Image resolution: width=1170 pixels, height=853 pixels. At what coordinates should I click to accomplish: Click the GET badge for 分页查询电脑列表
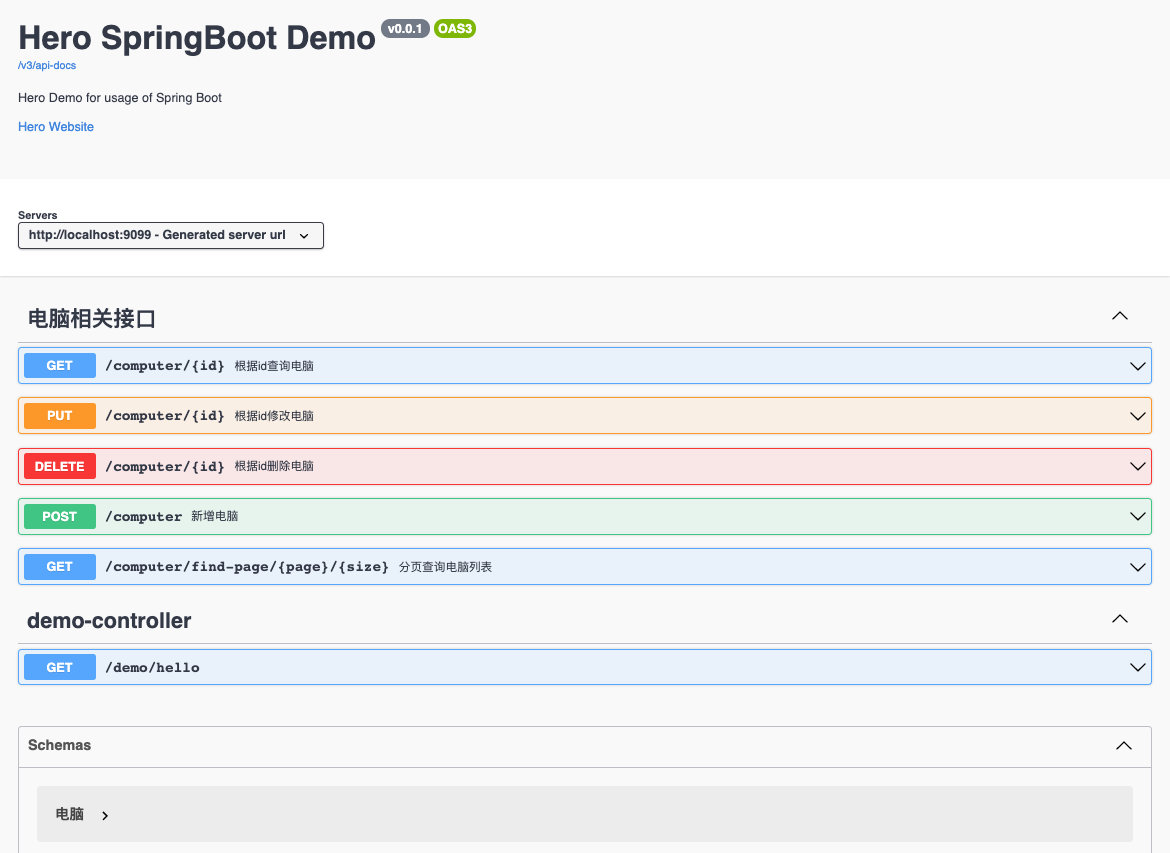pos(60,566)
